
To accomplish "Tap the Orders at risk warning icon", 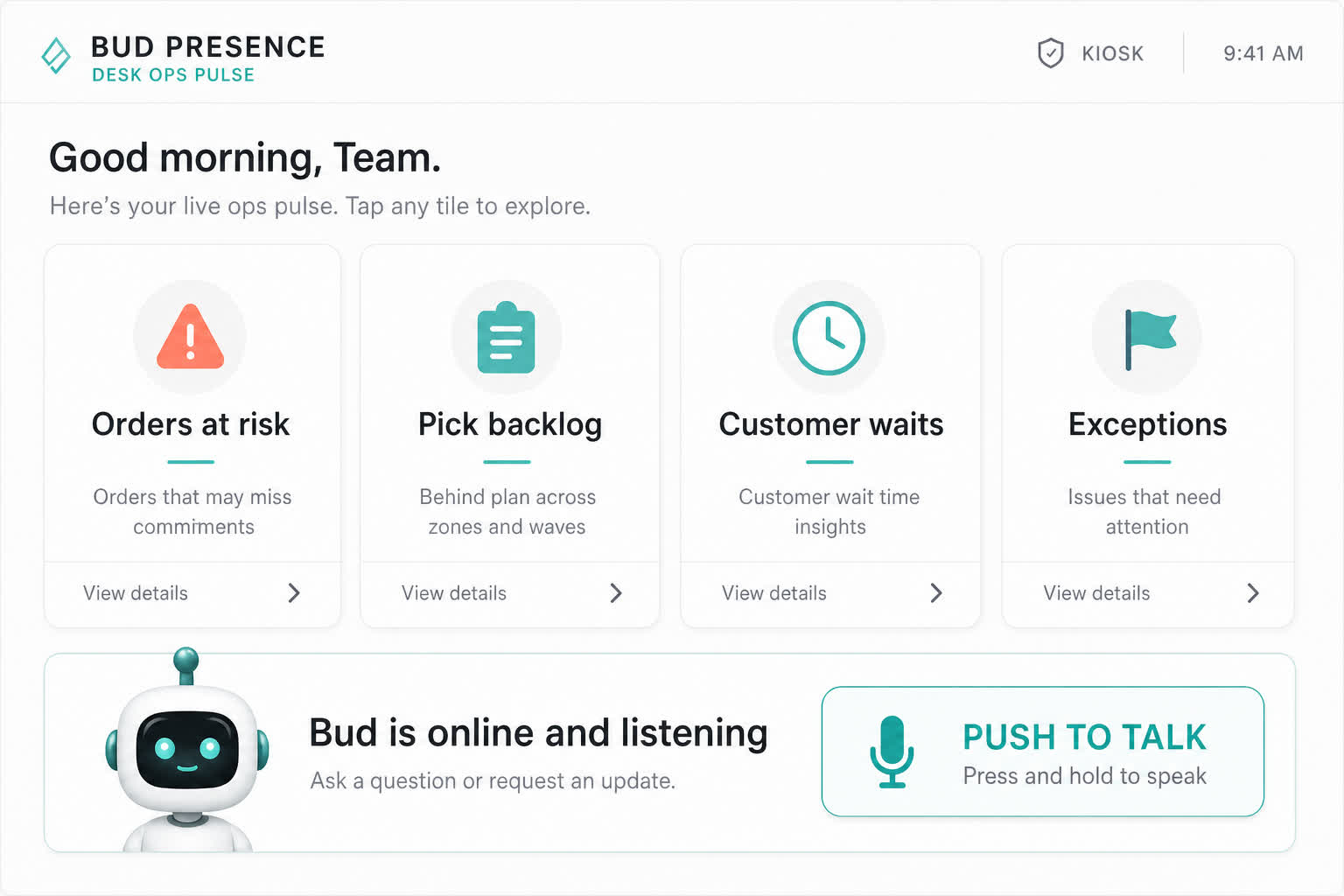I will tap(190, 337).
